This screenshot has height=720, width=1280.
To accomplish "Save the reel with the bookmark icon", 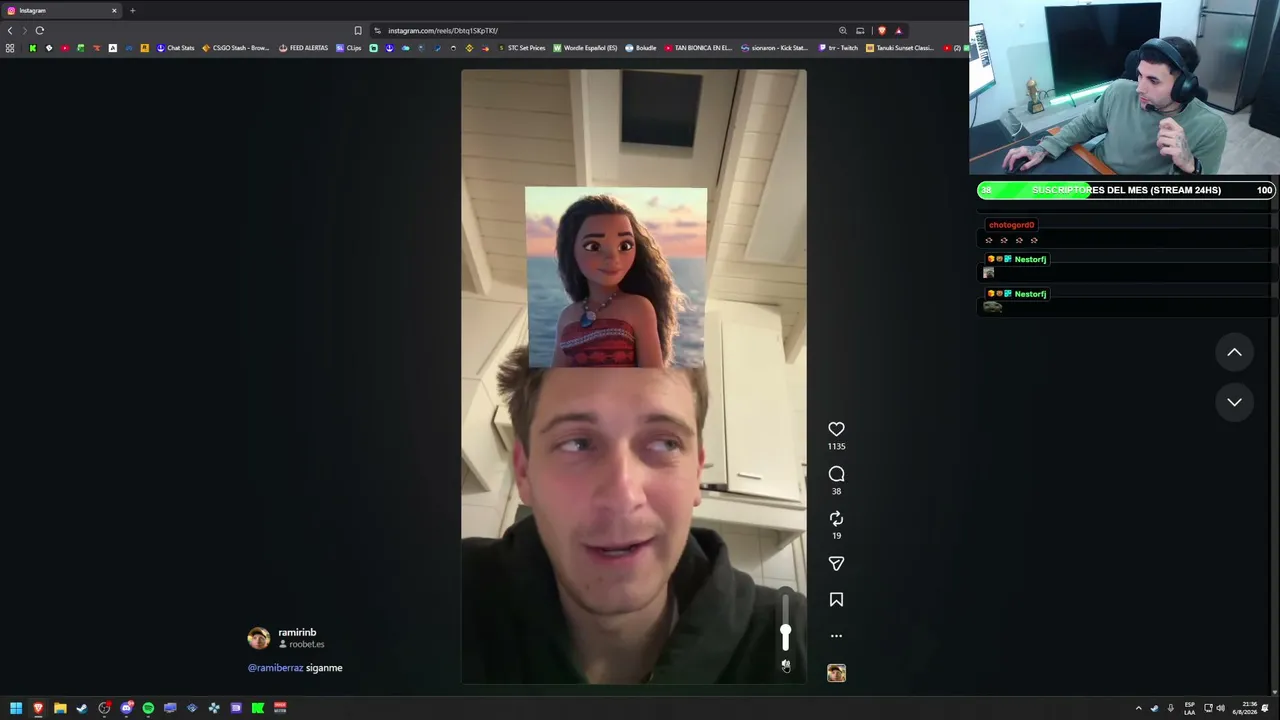I will [836, 600].
